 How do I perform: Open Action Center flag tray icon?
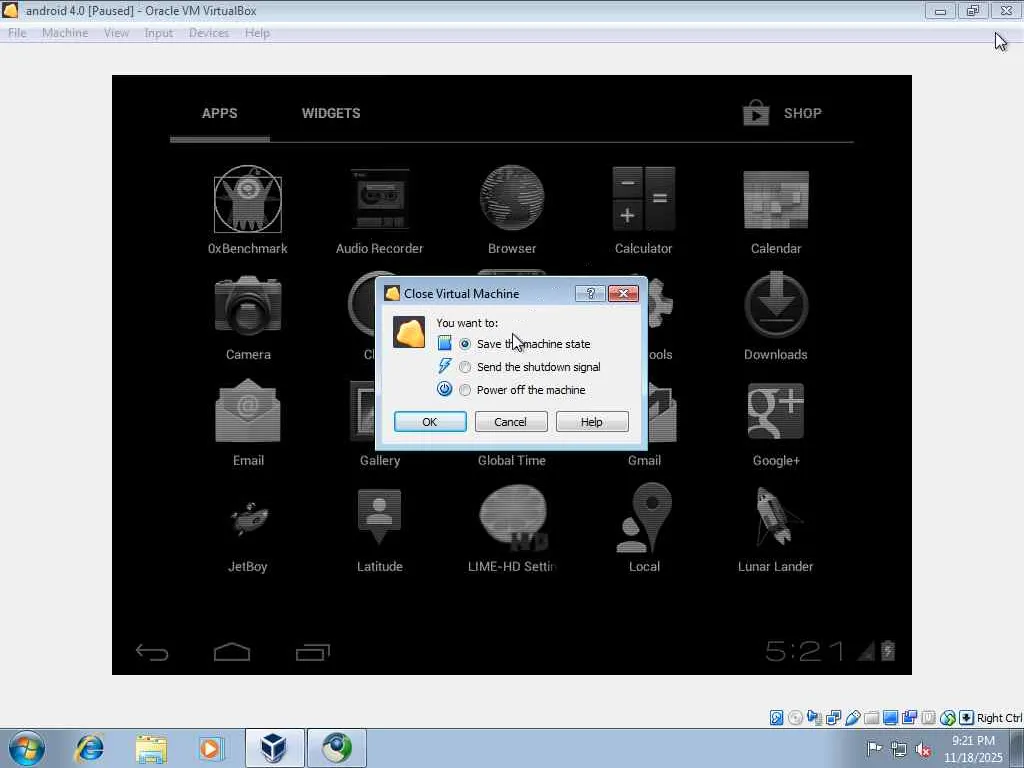pos(874,748)
